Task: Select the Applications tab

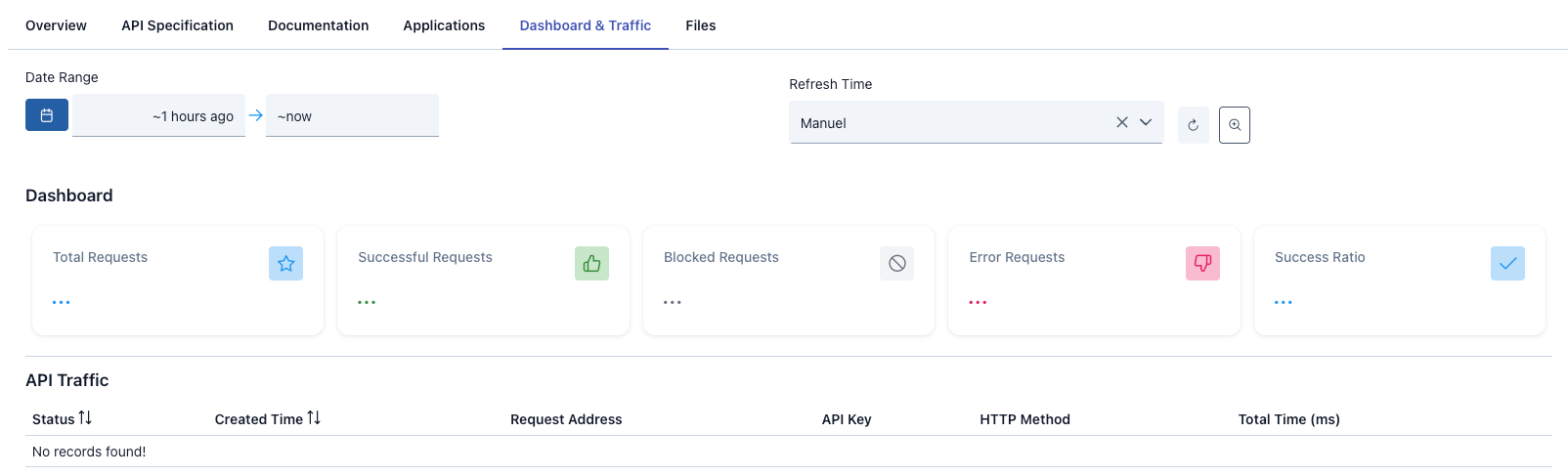Action: (444, 25)
